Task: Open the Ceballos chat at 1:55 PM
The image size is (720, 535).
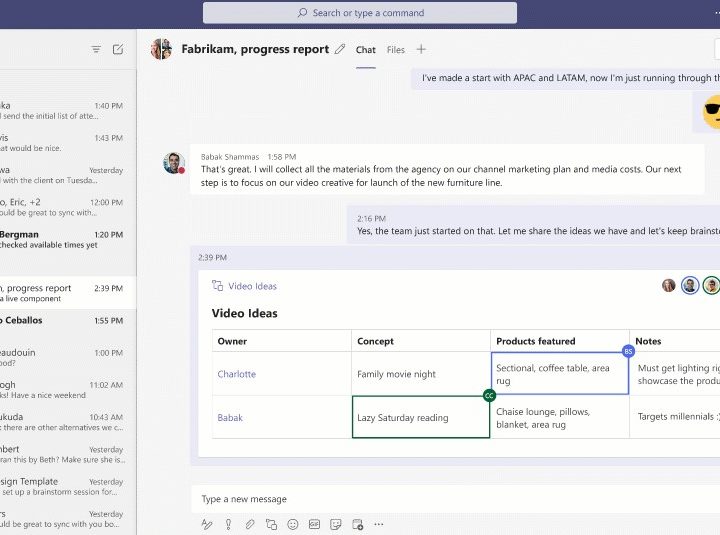Action: click(68, 325)
